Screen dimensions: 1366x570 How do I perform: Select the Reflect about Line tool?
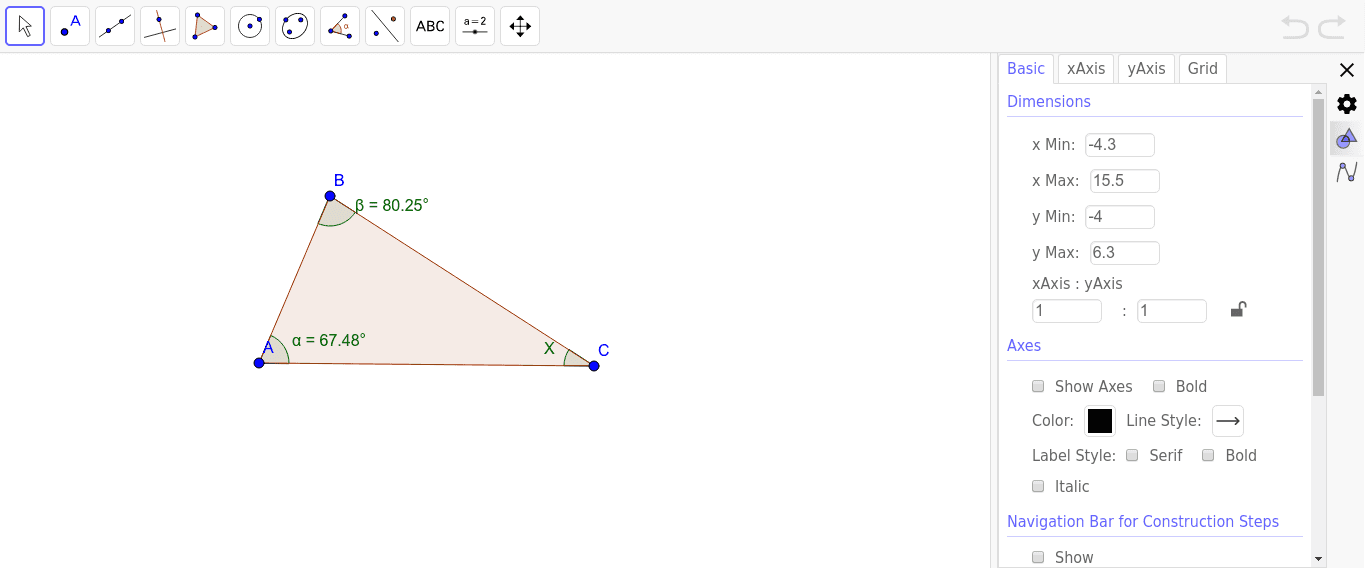(x=385, y=26)
